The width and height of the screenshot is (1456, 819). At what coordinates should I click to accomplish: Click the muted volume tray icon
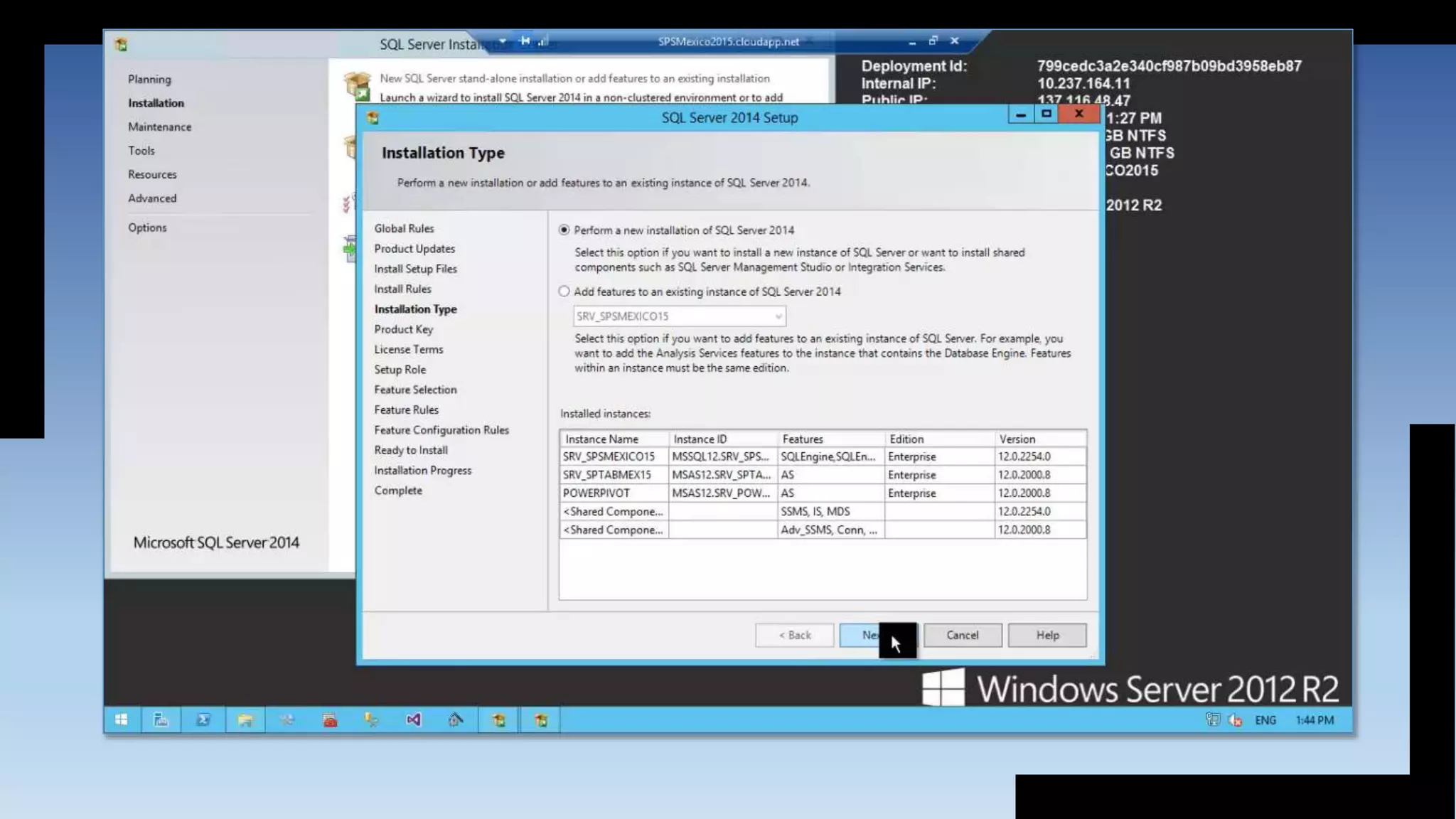pos(1236,719)
